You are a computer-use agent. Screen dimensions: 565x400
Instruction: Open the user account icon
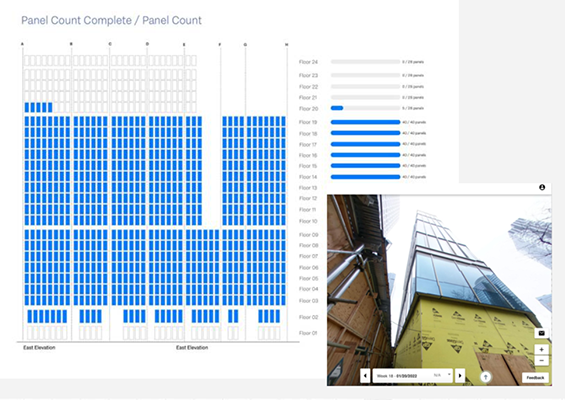pyautogui.click(x=542, y=187)
